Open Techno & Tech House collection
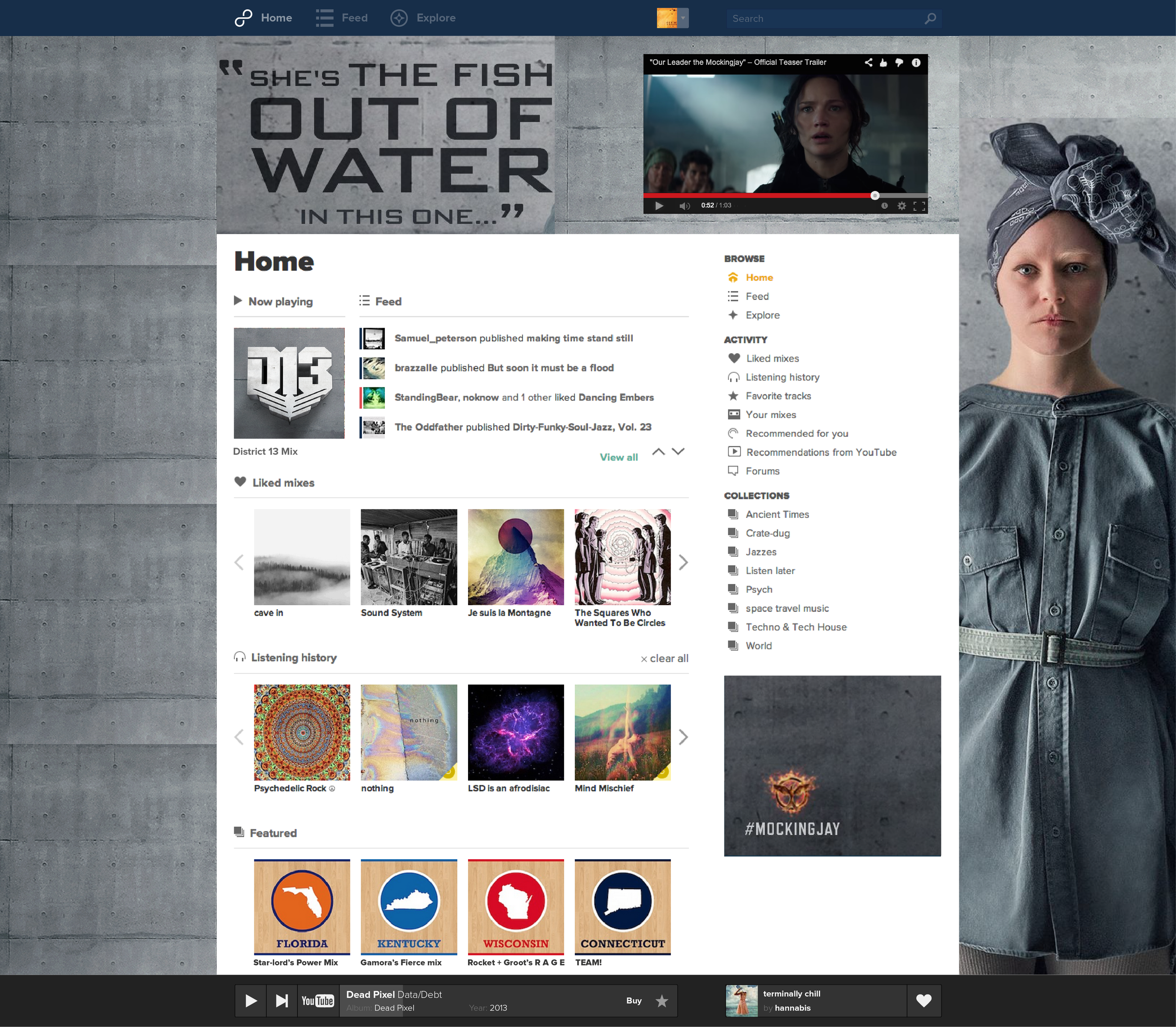Image resolution: width=1176 pixels, height=1027 pixels. (x=796, y=627)
